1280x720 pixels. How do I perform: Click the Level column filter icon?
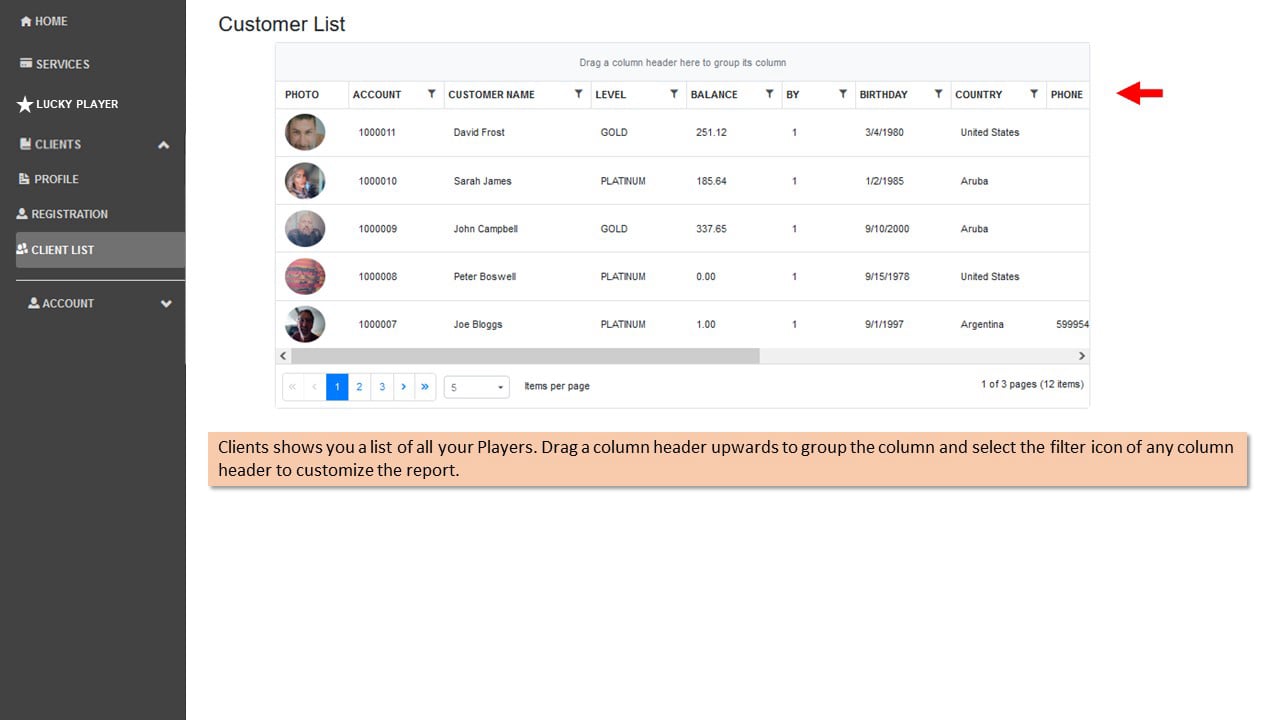[674, 94]
